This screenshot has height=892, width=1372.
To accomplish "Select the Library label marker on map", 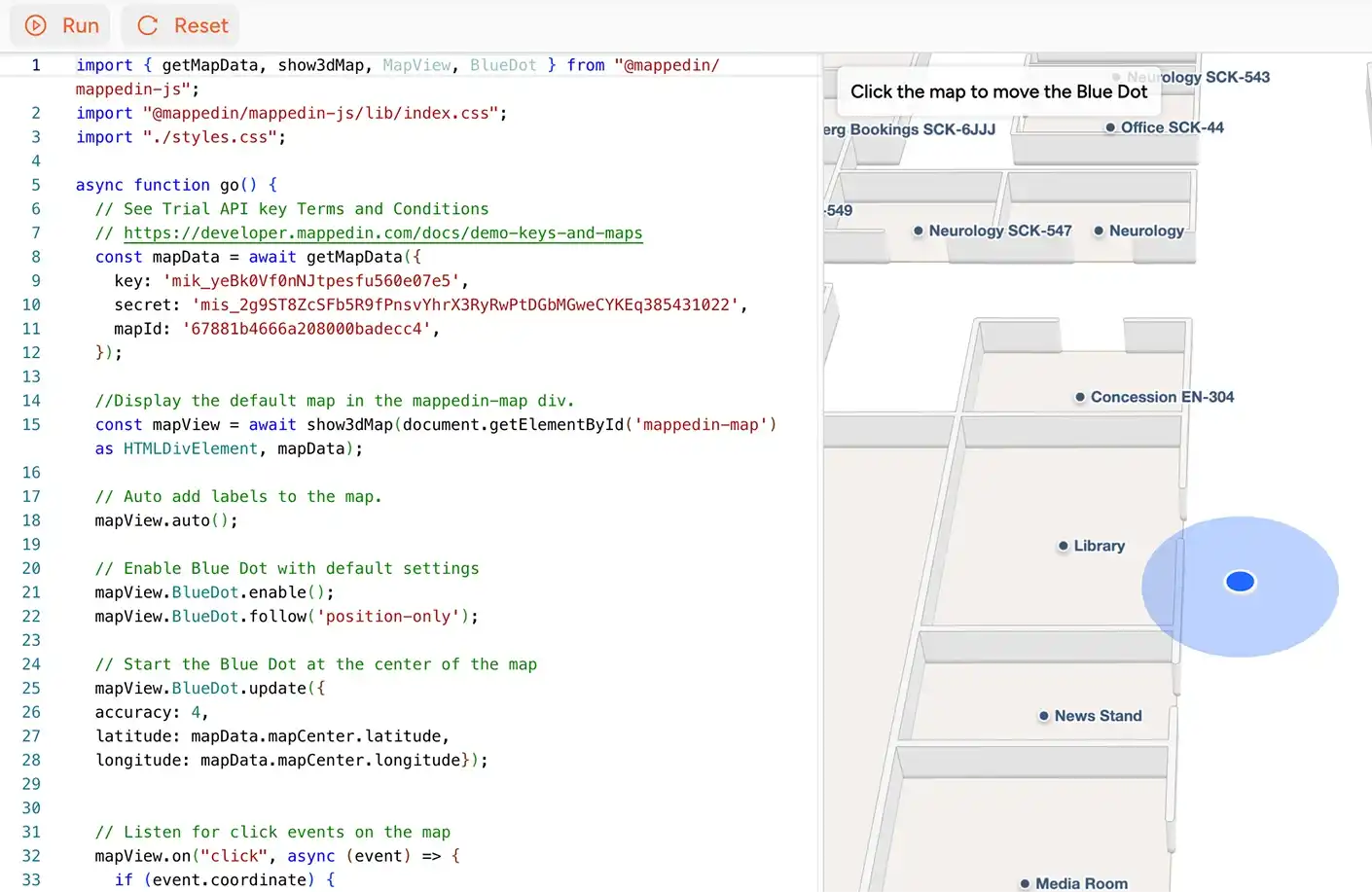I will [1063, 547].
